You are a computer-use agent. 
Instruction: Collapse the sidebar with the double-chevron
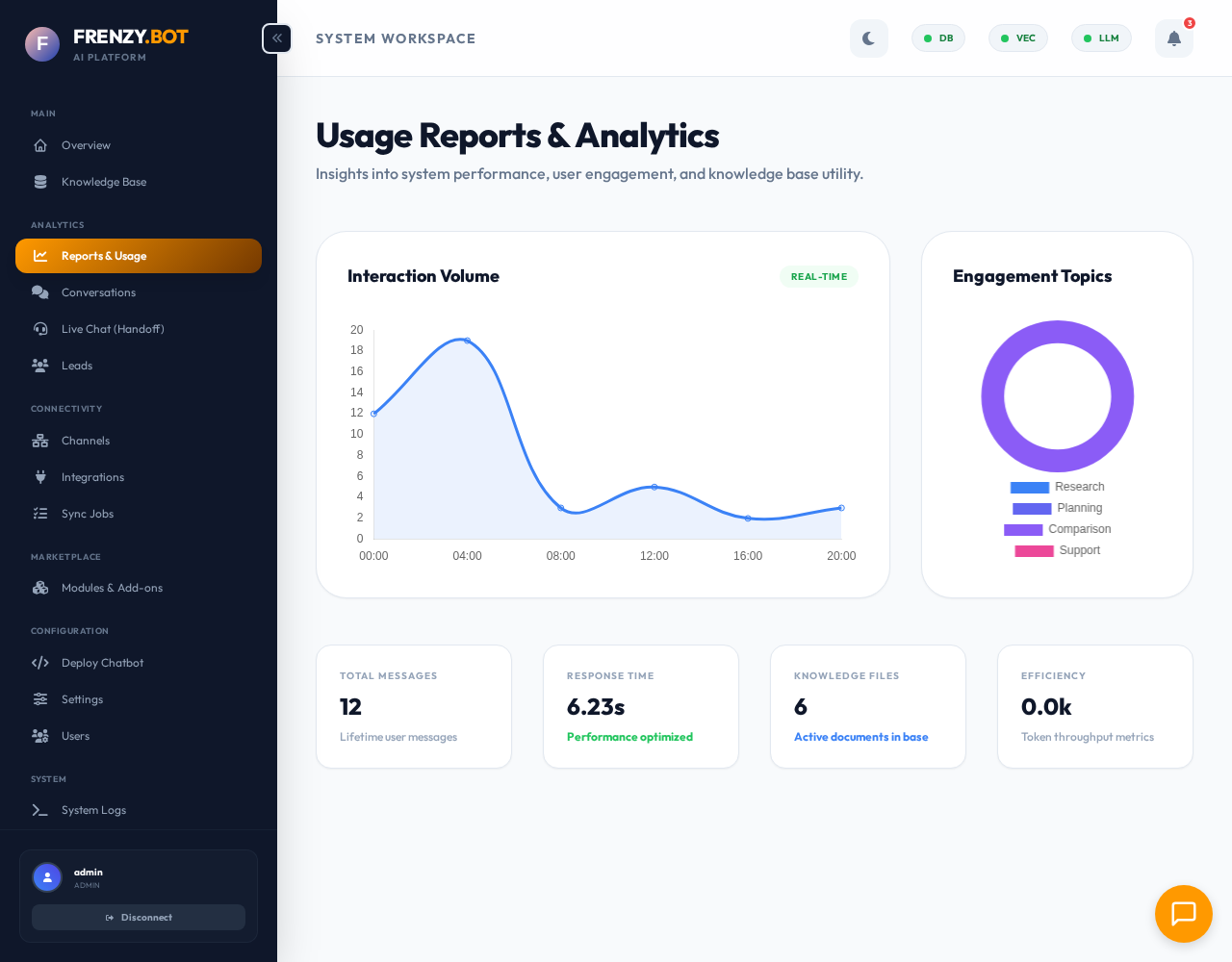(x=276, y=38)
